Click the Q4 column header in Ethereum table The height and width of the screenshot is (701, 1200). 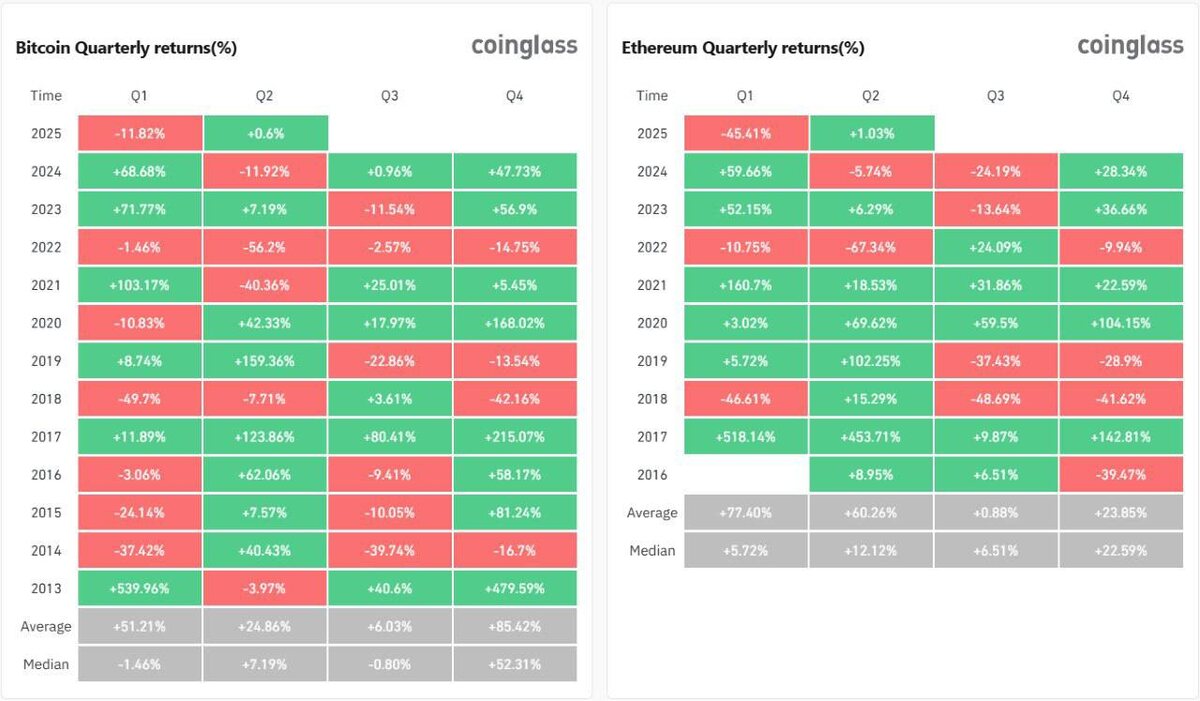coord(1120,96)
